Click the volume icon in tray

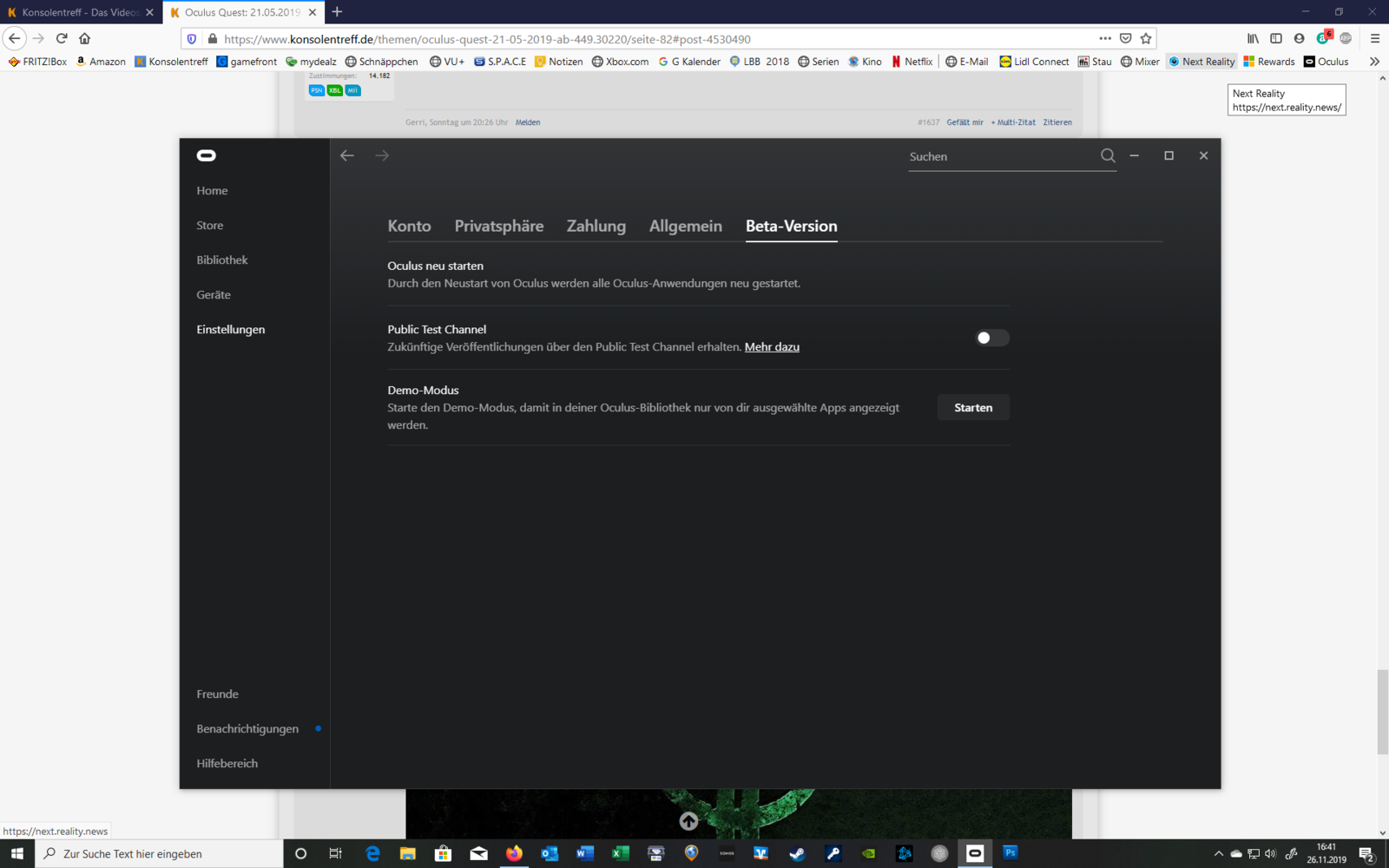click(x=1270, y=854)
